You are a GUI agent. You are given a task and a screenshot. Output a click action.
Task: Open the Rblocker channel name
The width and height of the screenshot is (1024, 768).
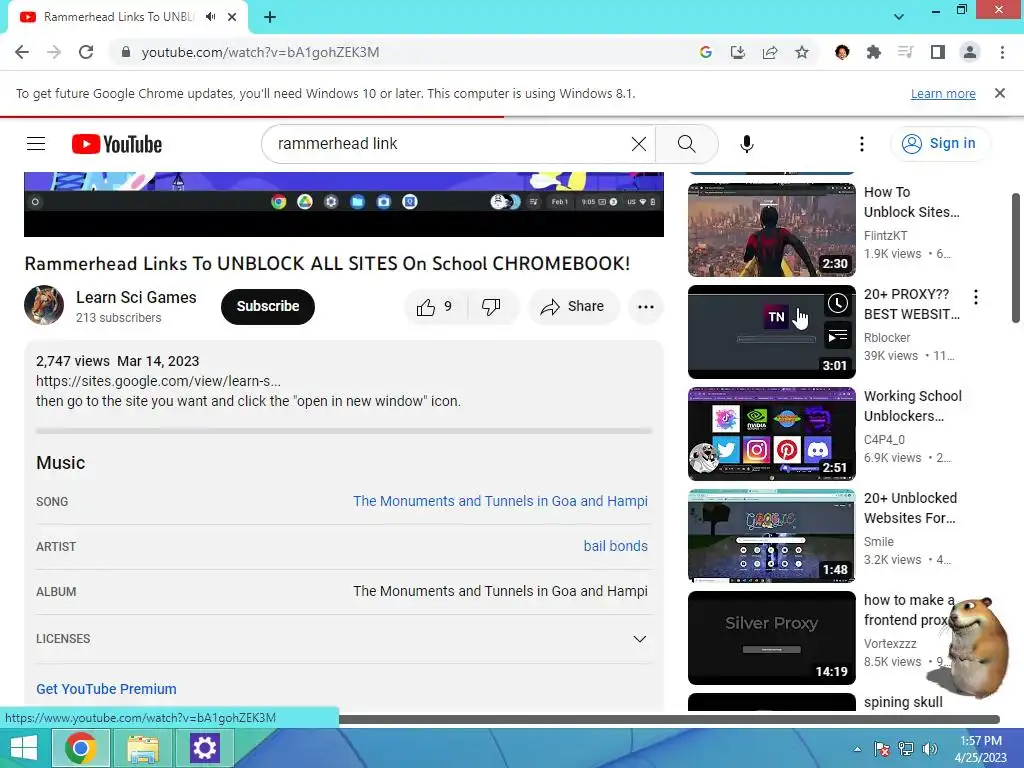887,338
